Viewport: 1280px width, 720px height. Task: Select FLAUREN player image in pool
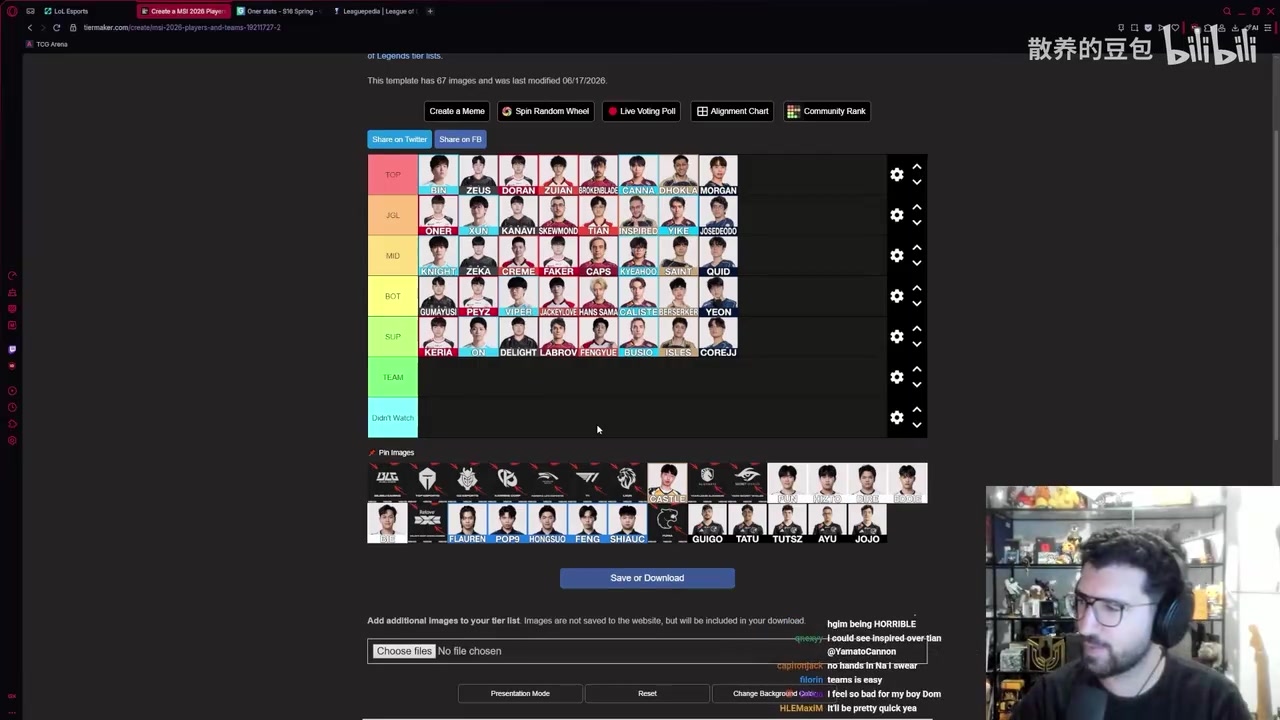pos(467,523)
